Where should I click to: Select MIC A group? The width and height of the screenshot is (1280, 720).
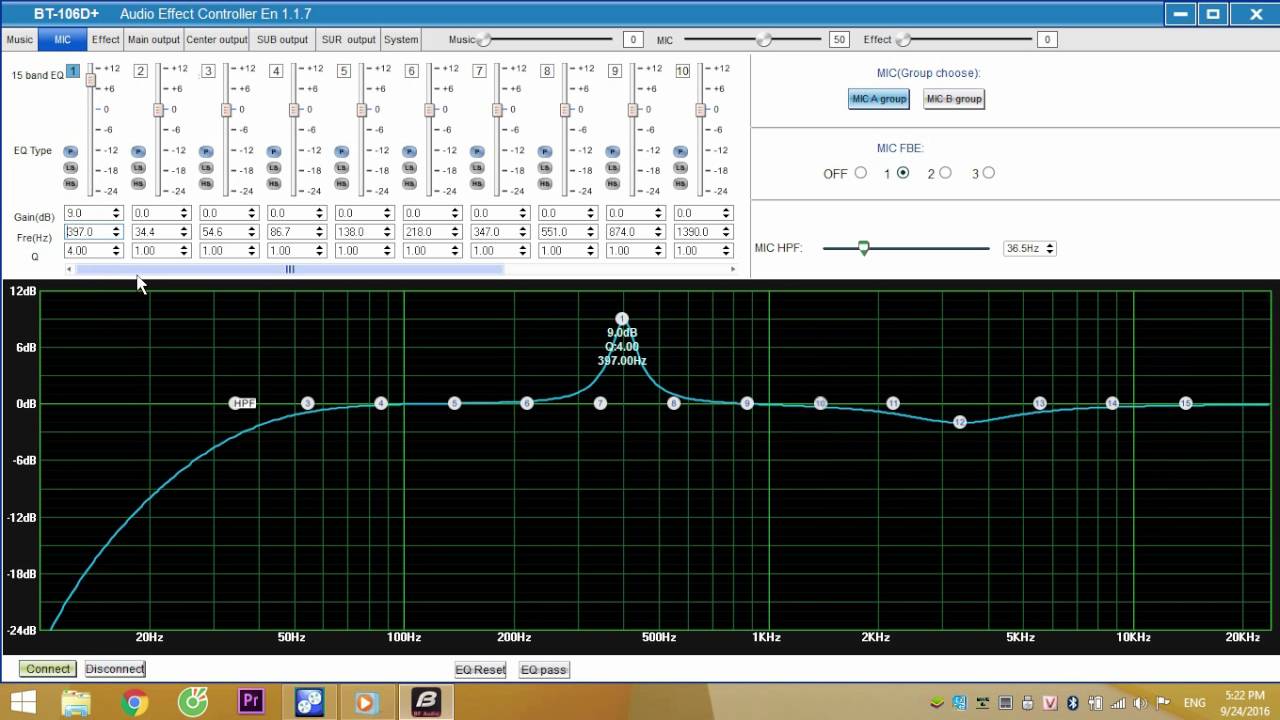coord(879,99)
